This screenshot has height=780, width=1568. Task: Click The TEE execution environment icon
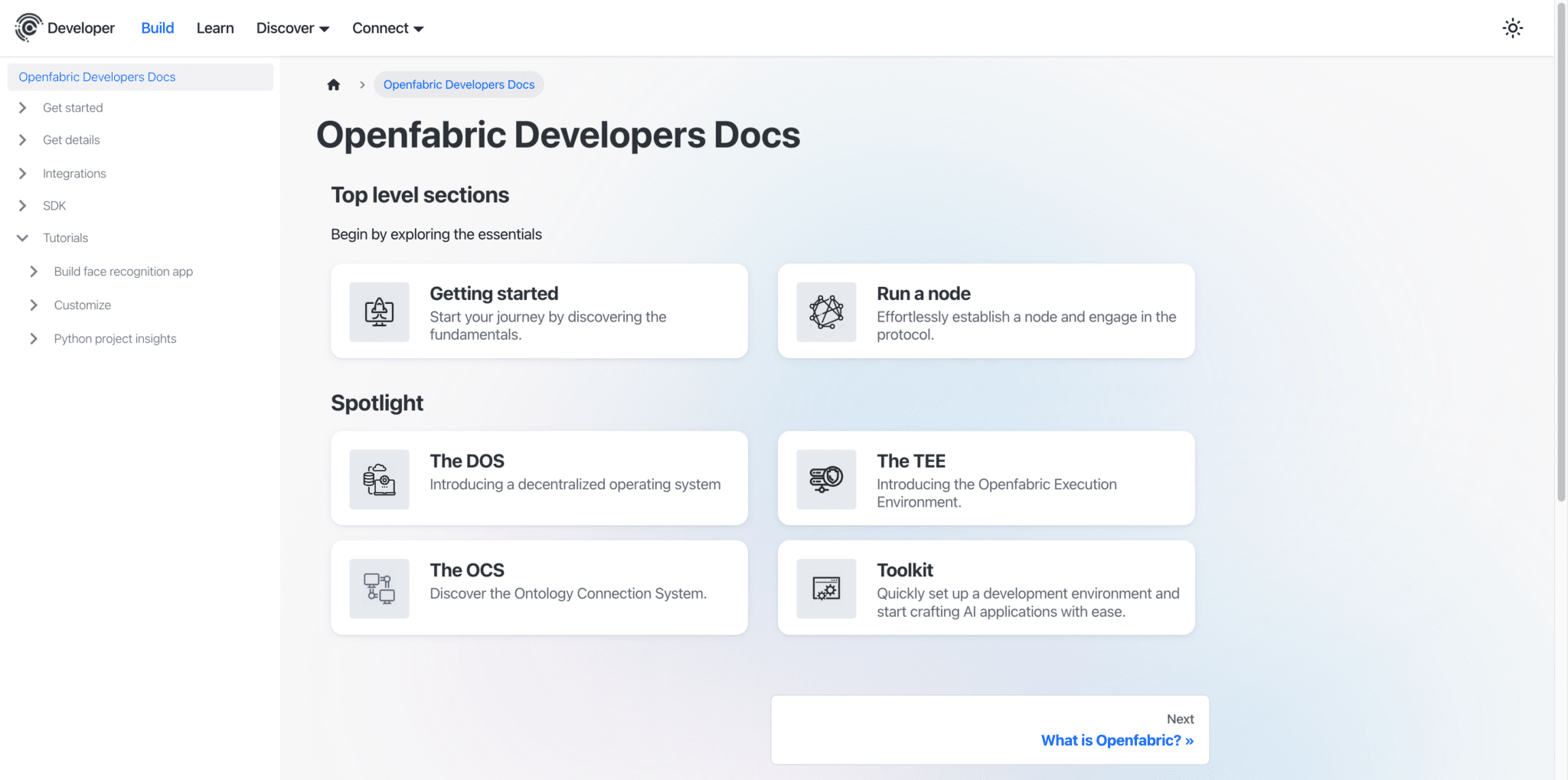826,478
